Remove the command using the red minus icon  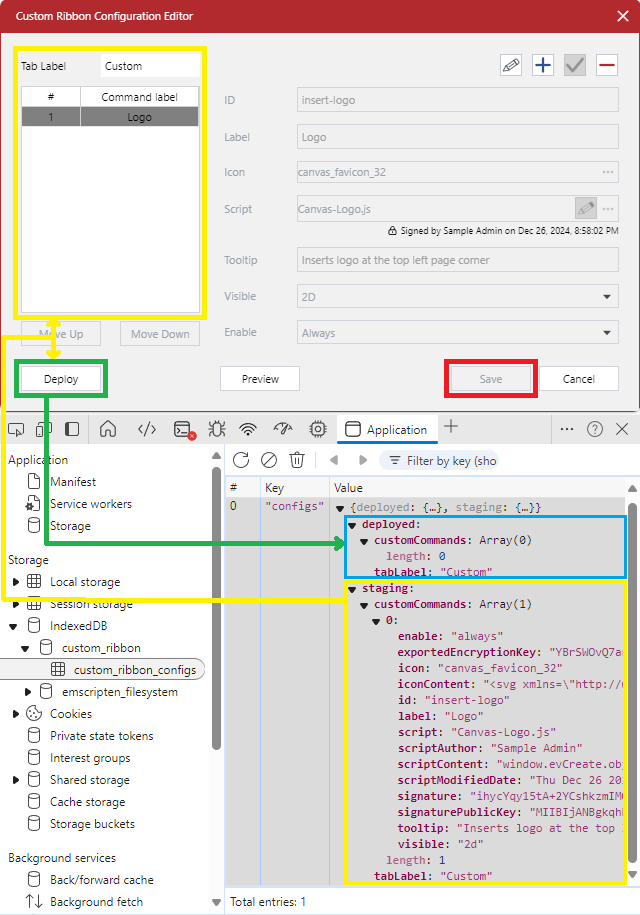(606, 65)
